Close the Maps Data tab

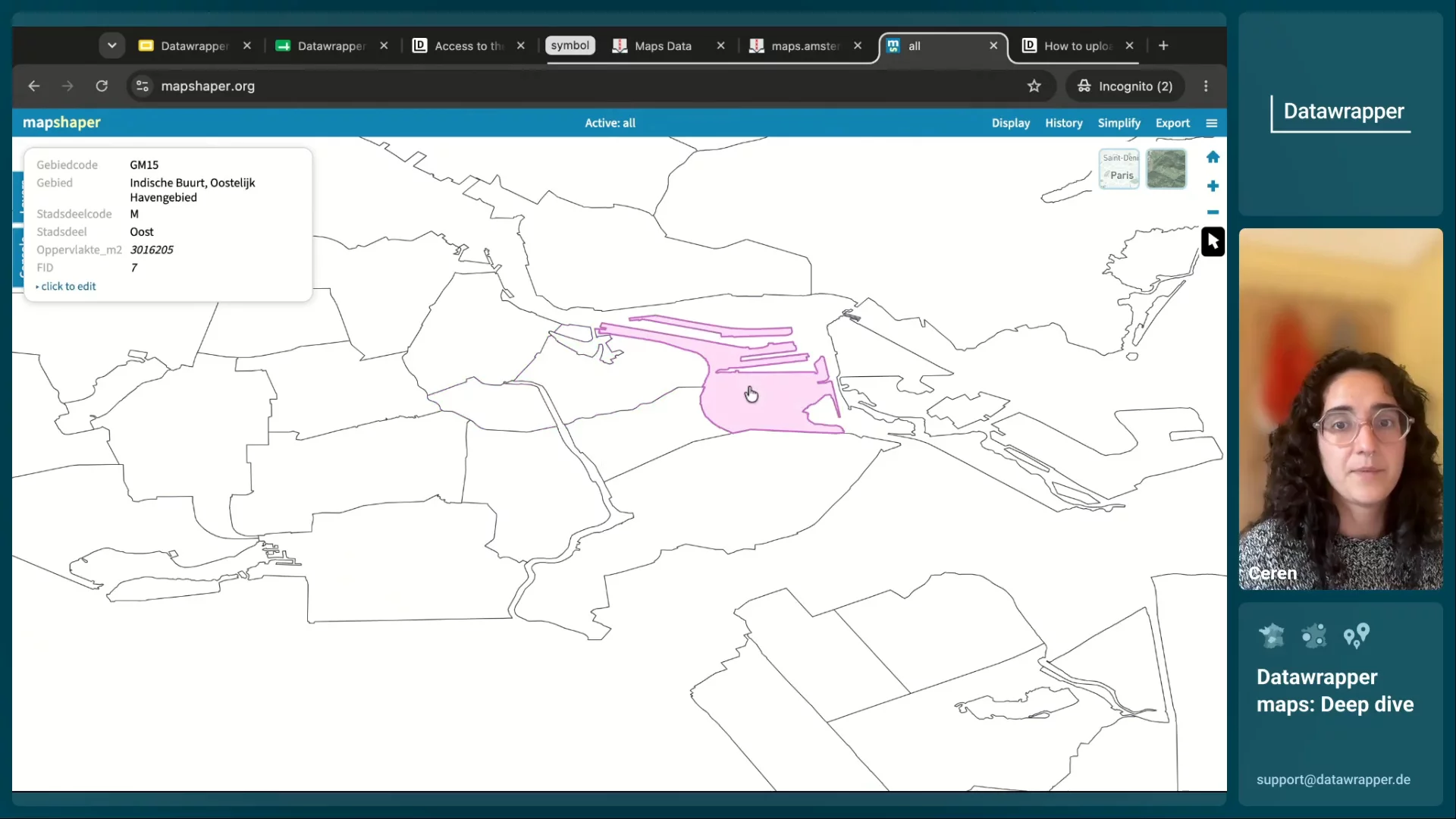click(720, 45)
